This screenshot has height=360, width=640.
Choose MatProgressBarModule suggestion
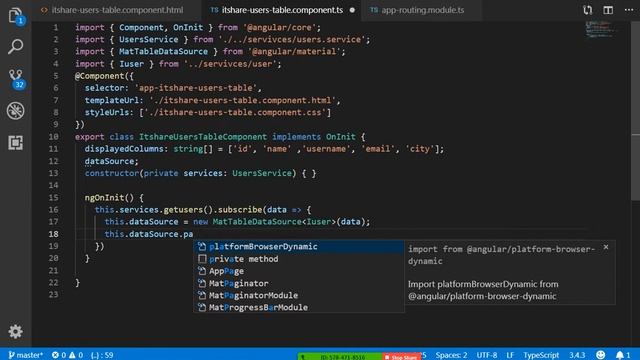299,307
